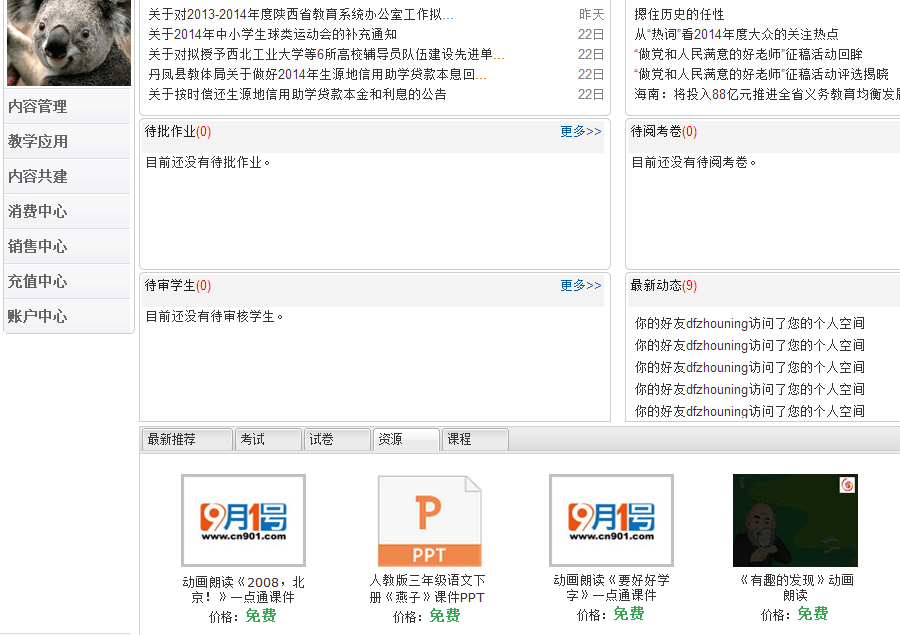Click the koala profile avatar image
This screenshot has height=635, width=900.
[68, 42]
